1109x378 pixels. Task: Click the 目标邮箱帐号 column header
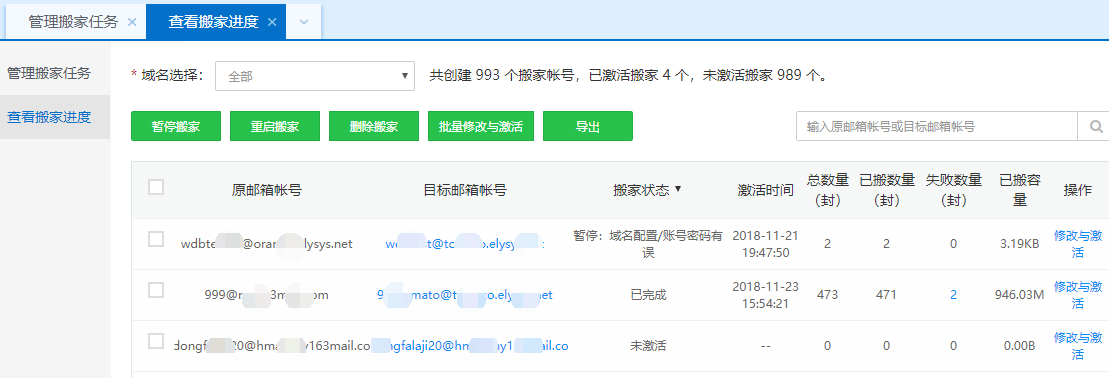click(x=465, y=190)
